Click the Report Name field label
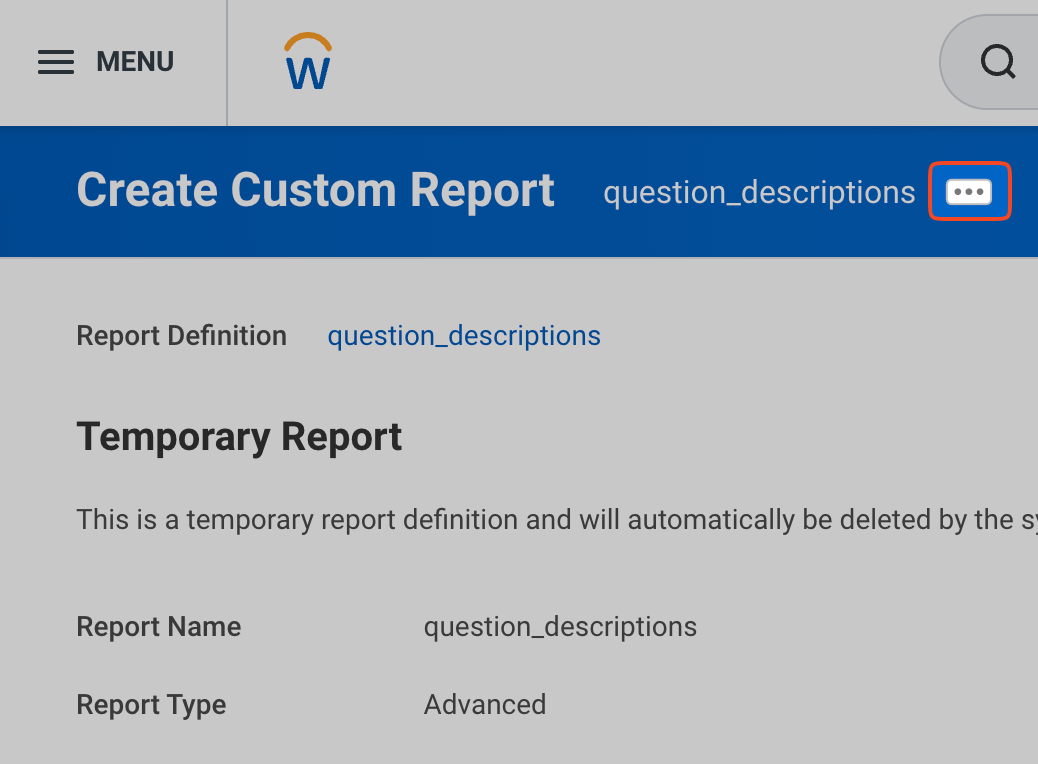Screen dimensions: 1038x764 click(158, 627)
